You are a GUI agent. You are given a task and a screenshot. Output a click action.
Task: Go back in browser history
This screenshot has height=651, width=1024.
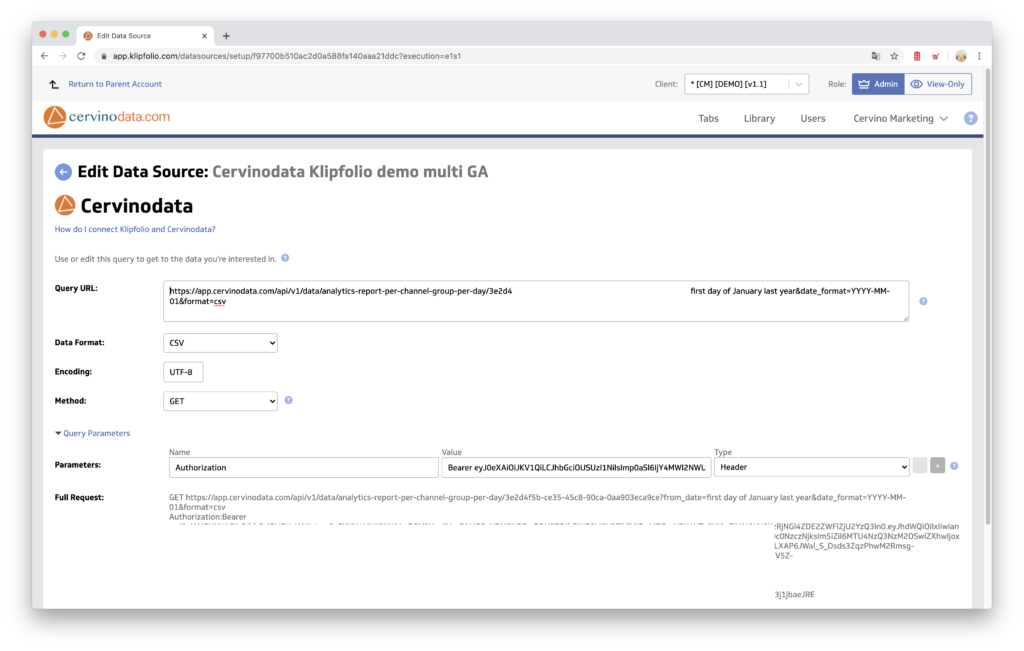pos(44,56)
